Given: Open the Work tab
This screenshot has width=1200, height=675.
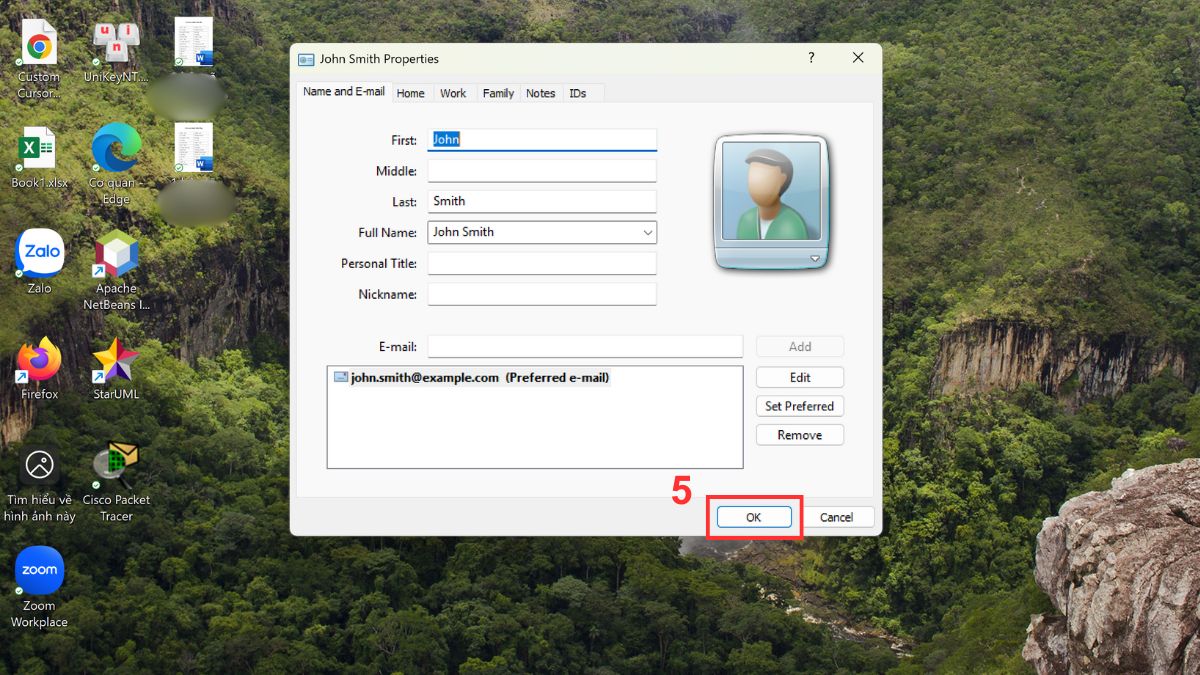Looking at the screenshot, I should point(453,92).
